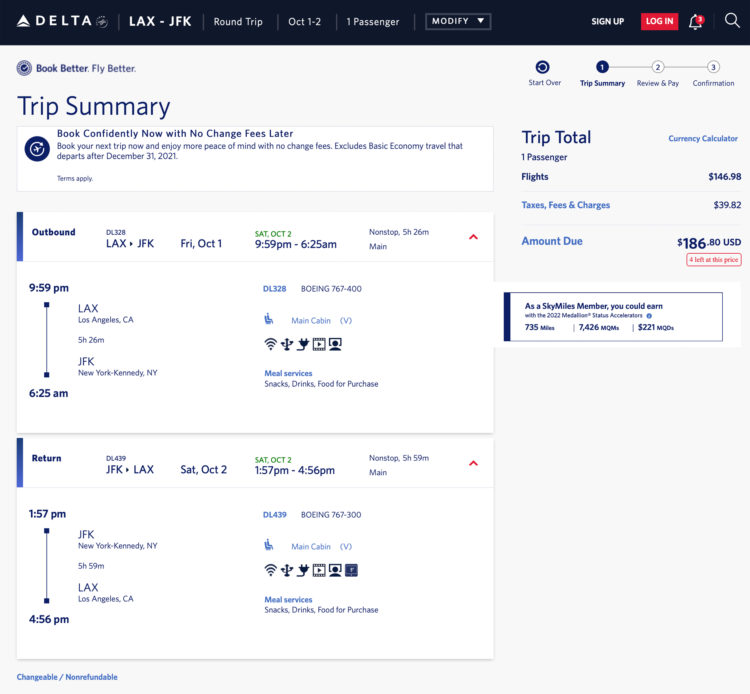Click the $146.98 flights price

725,176
